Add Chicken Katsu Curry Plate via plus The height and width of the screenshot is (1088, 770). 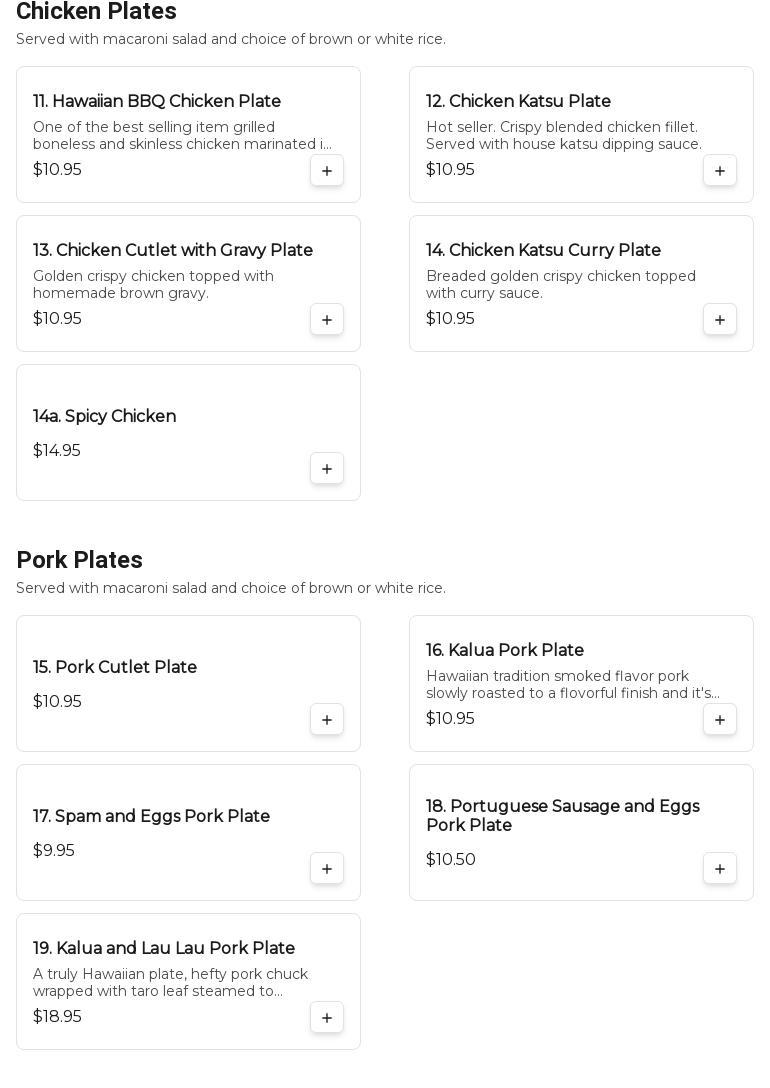720,320
